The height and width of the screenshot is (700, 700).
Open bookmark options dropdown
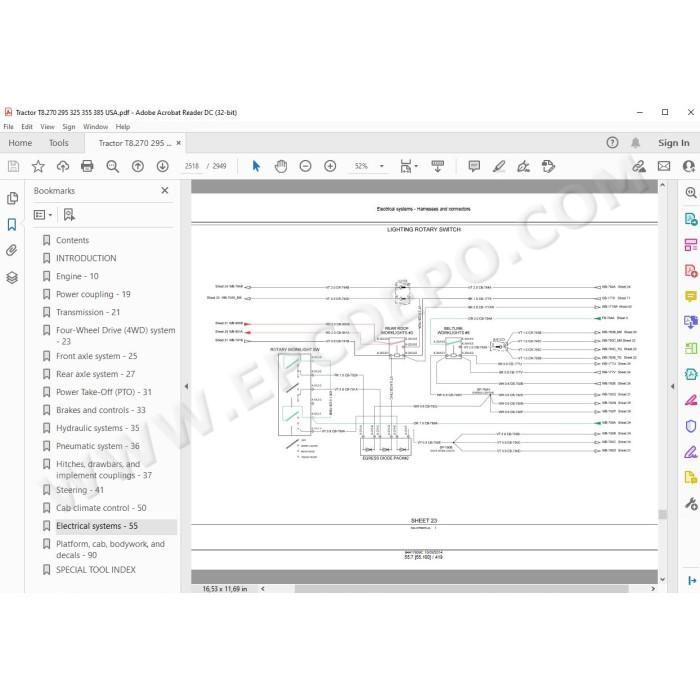(x=43, y=215)
